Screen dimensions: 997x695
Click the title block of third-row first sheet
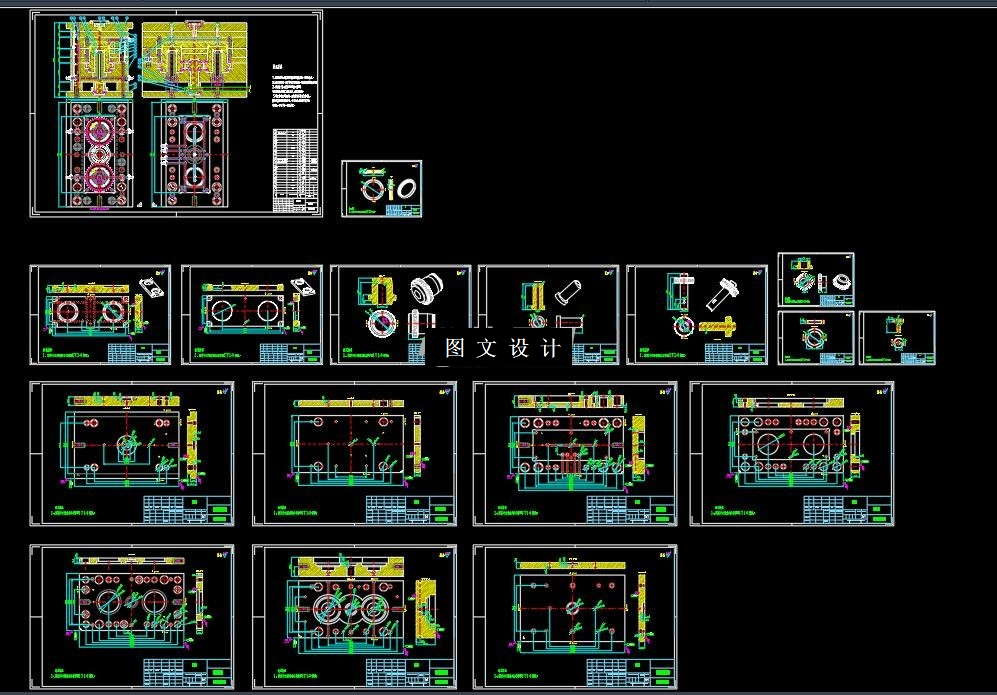click(187, 510)
